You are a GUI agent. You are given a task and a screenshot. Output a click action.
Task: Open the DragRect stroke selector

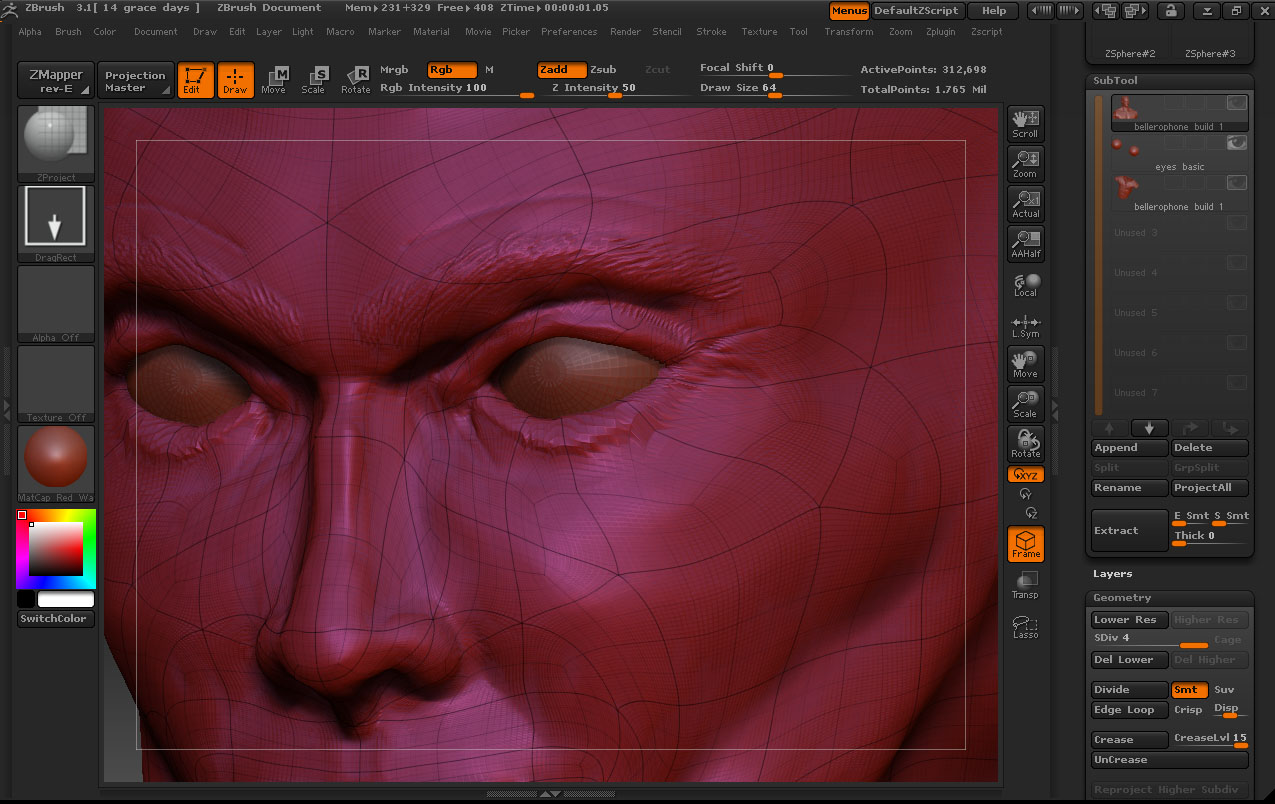coord(56,224)
